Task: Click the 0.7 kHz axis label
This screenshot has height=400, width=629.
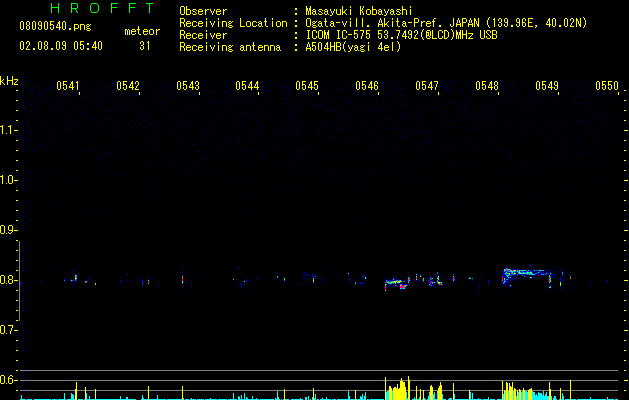Action: [8, 330]
